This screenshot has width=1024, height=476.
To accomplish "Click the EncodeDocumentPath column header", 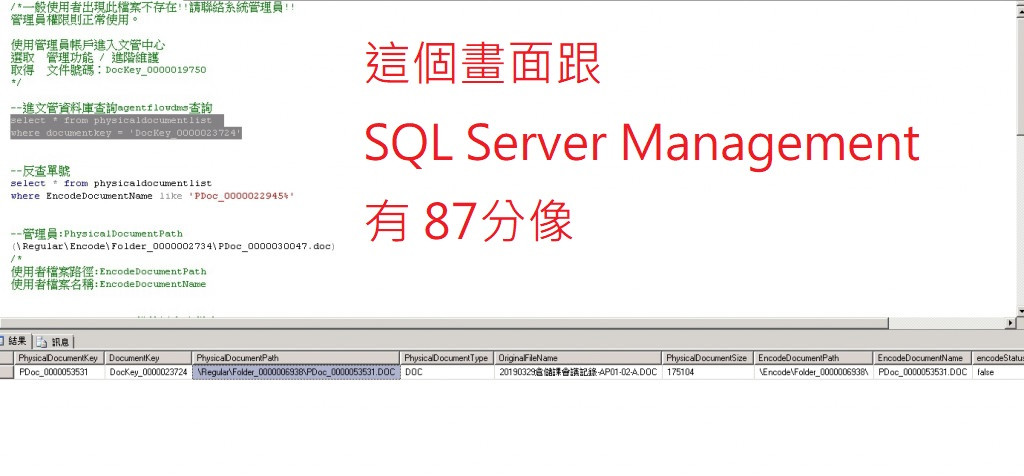I will pos(814,358).
